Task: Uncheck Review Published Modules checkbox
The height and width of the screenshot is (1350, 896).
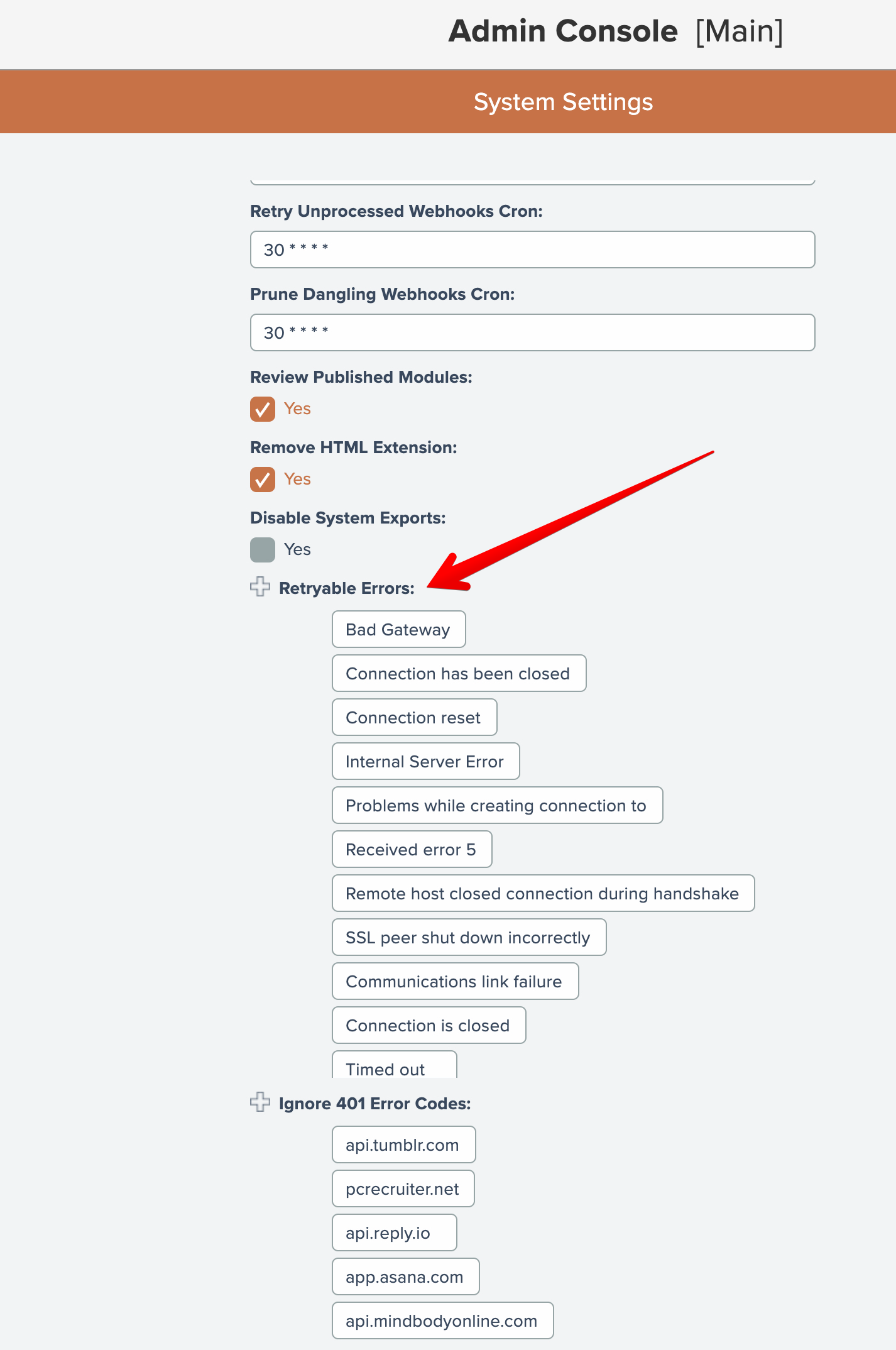Action: click(263, 409)
